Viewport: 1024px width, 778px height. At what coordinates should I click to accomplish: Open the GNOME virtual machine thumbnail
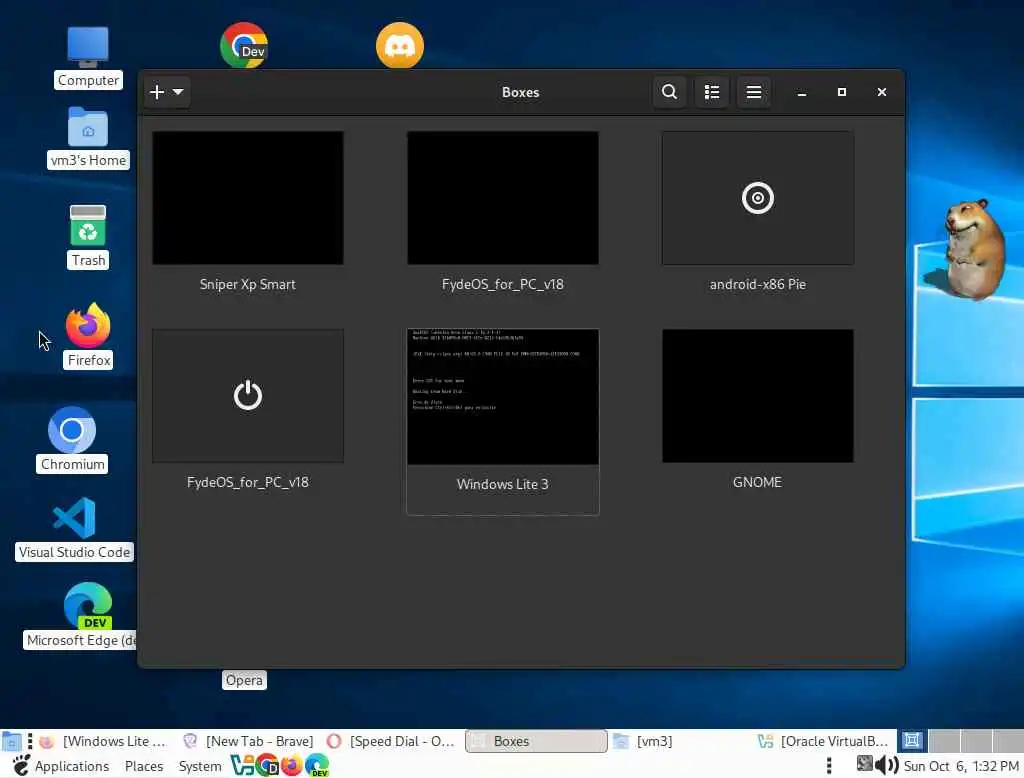coord(758,396)
